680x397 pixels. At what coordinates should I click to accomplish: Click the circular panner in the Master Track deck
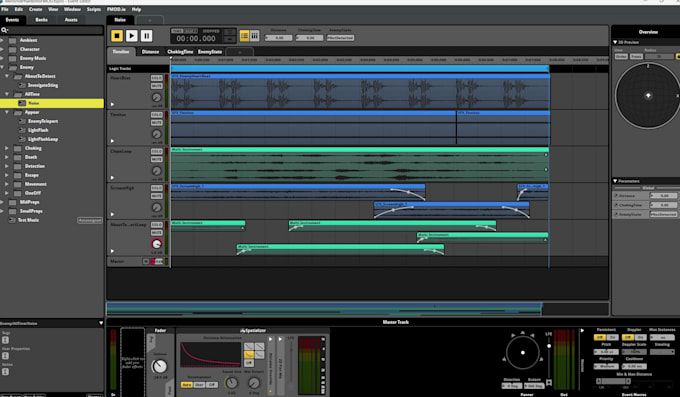pyautogui.click(x=523, y=353)
